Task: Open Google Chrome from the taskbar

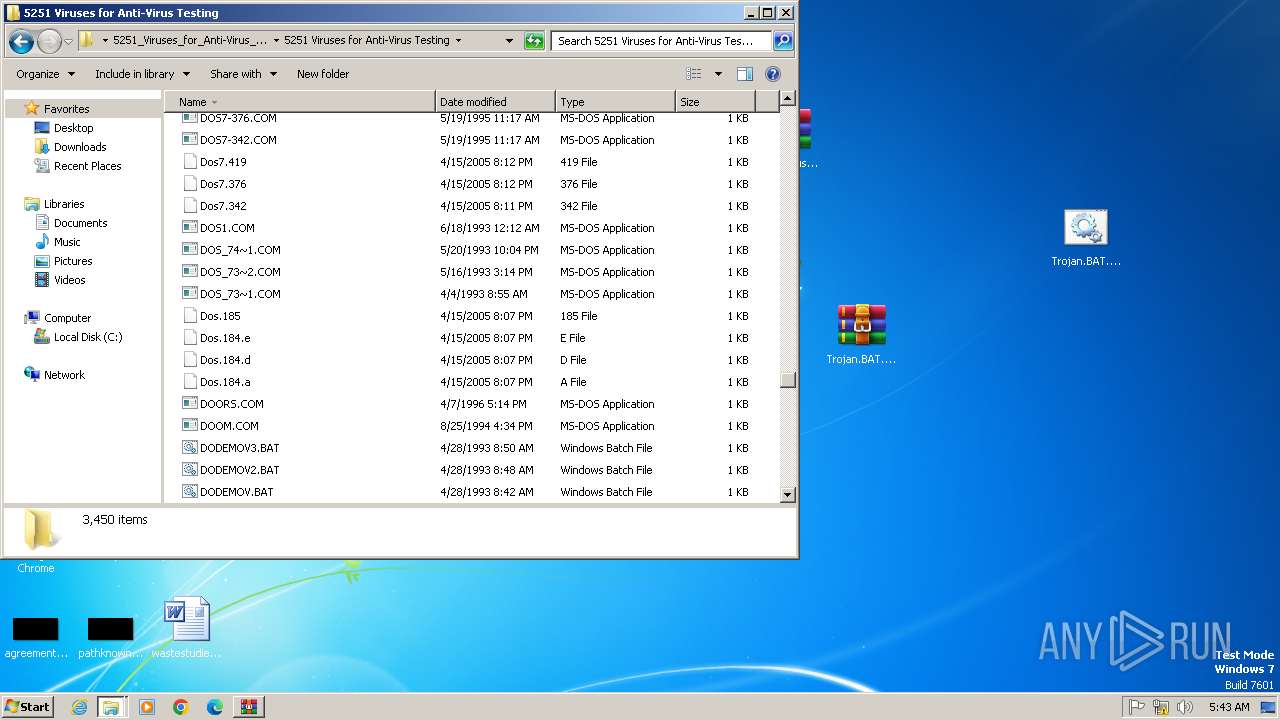Action: pyautogui.click(x=181, y=707)
